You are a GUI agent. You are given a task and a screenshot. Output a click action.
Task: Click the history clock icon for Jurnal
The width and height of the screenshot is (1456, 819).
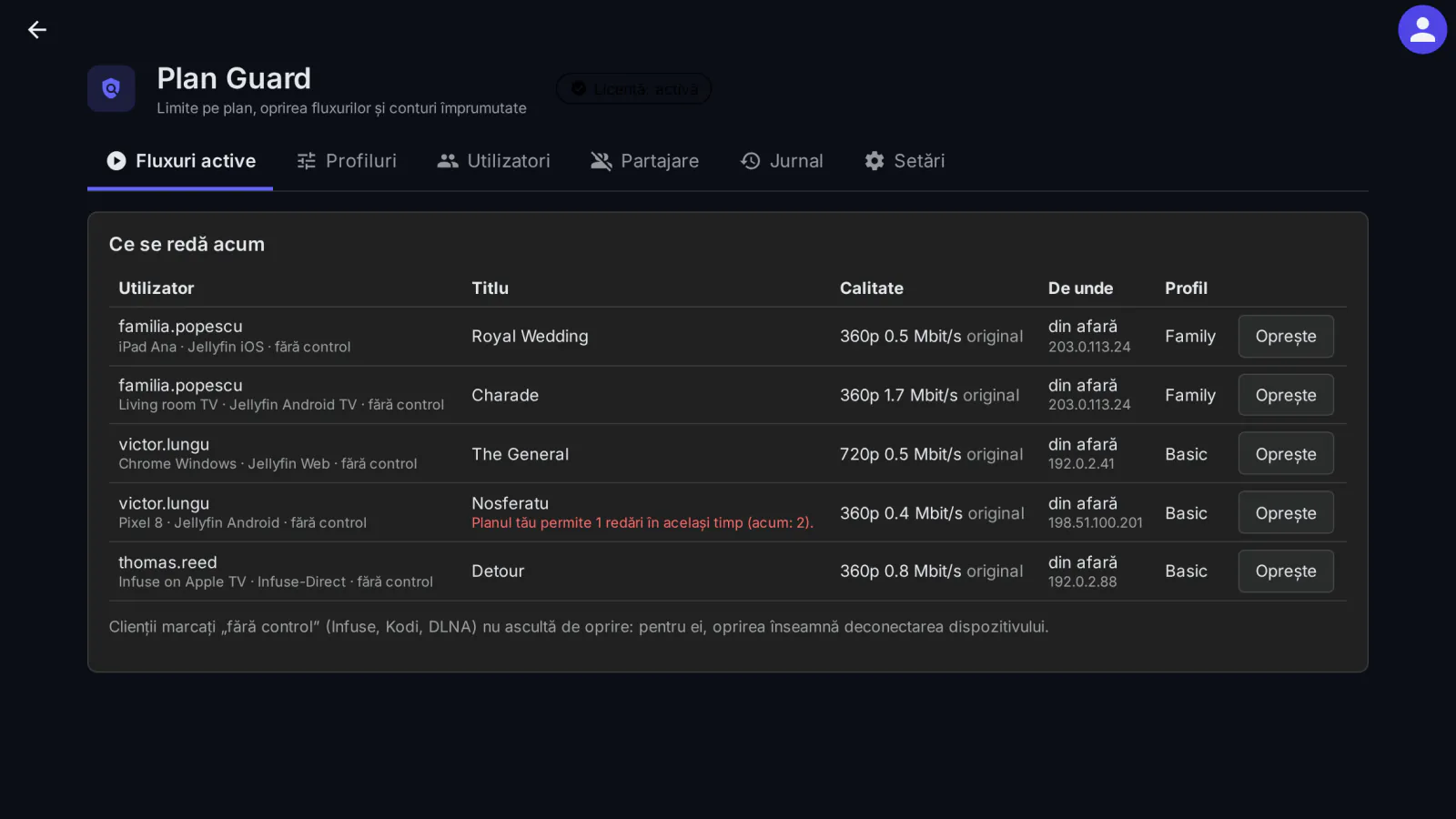[x=751, y=161]
